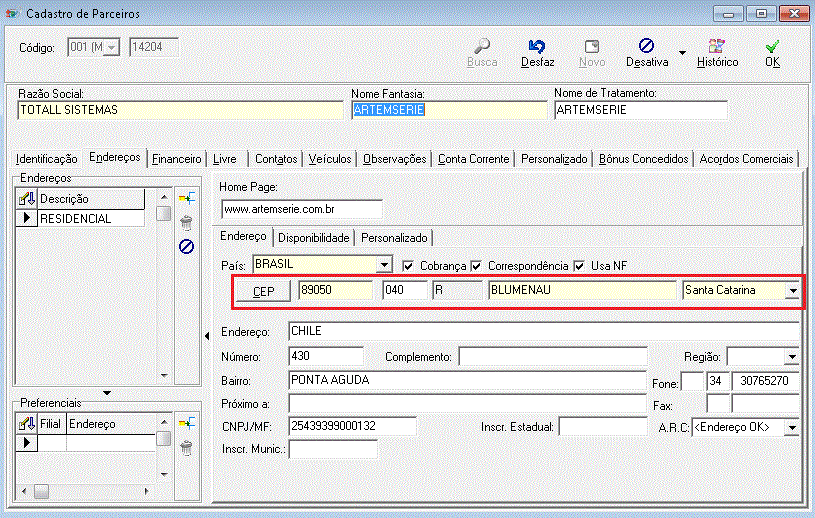Confirm with the green OK checkmark
The width and height of the screenshot is (815, 518).
[772, 46]
